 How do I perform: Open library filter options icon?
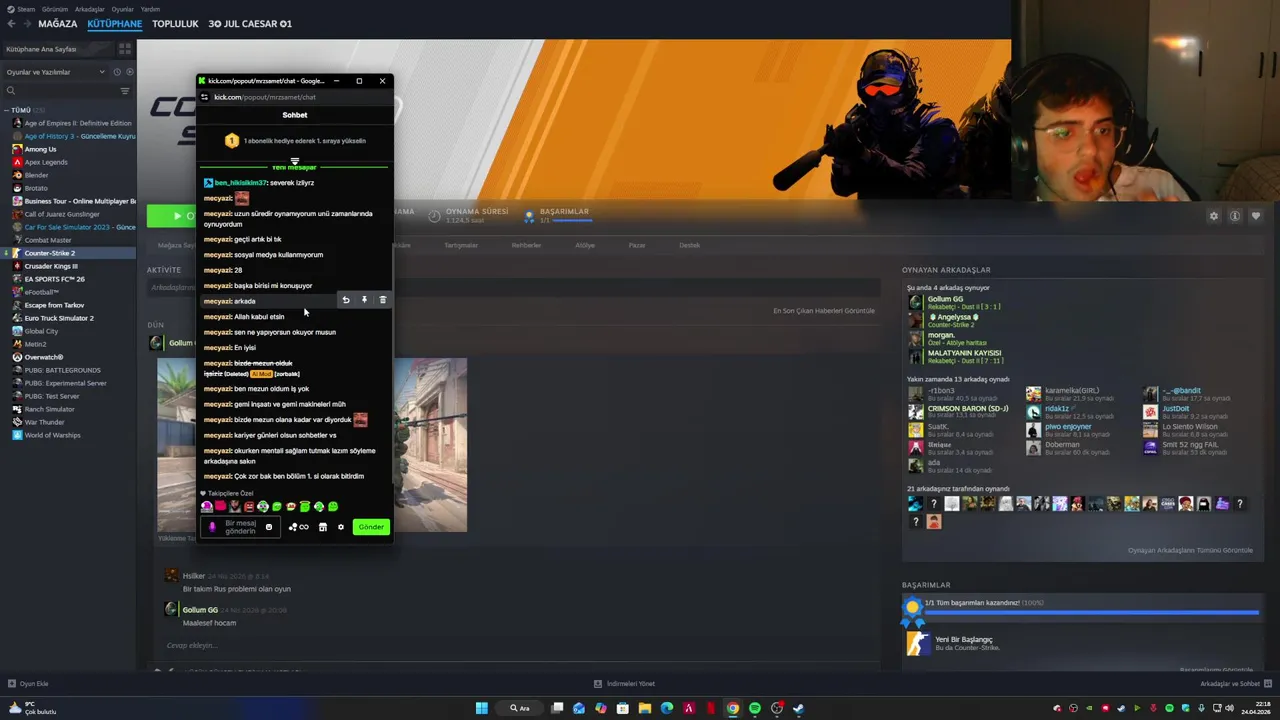pyautogui.click(x=125, y=91)
